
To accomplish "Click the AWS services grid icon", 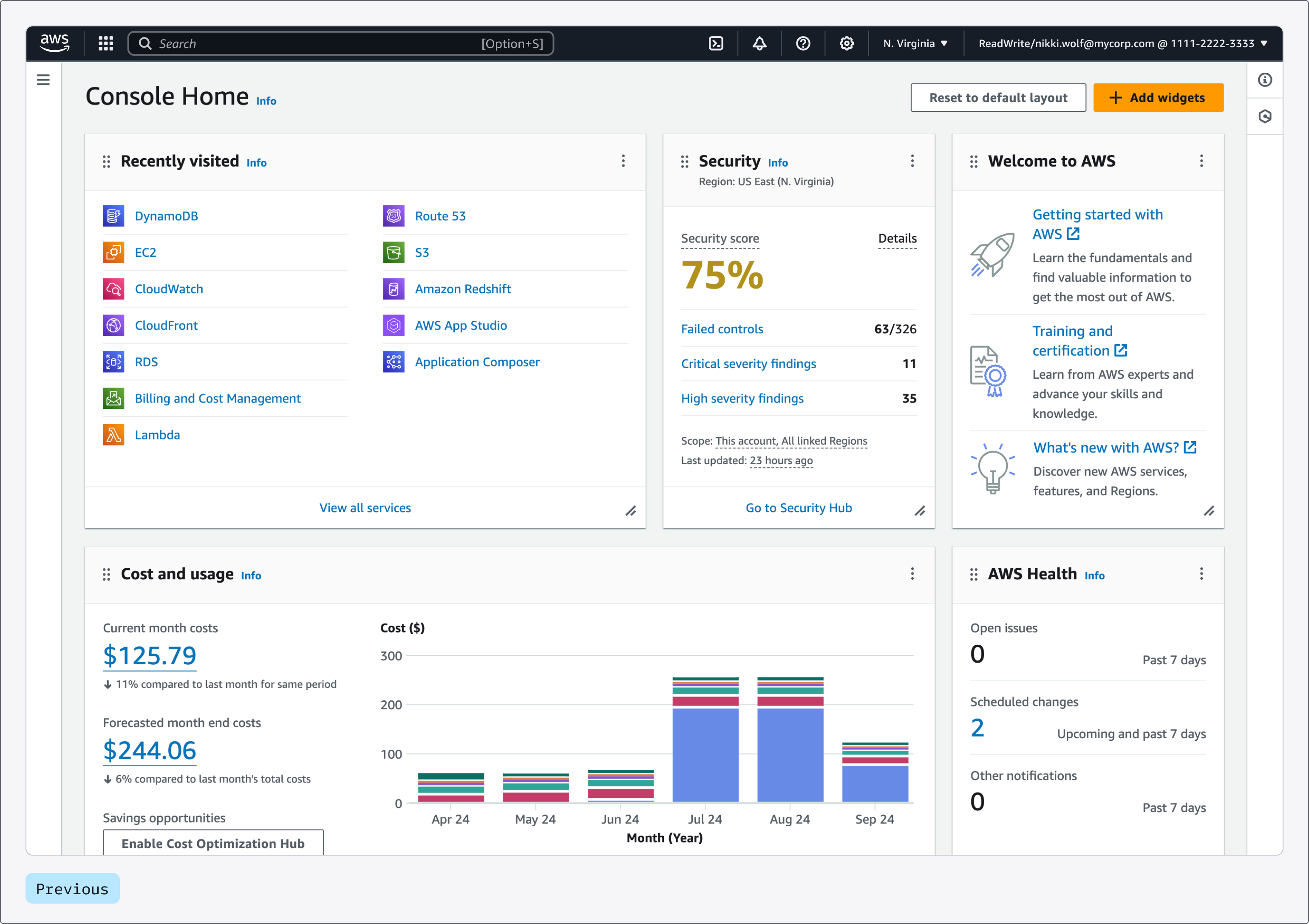I will coord(105,43).
